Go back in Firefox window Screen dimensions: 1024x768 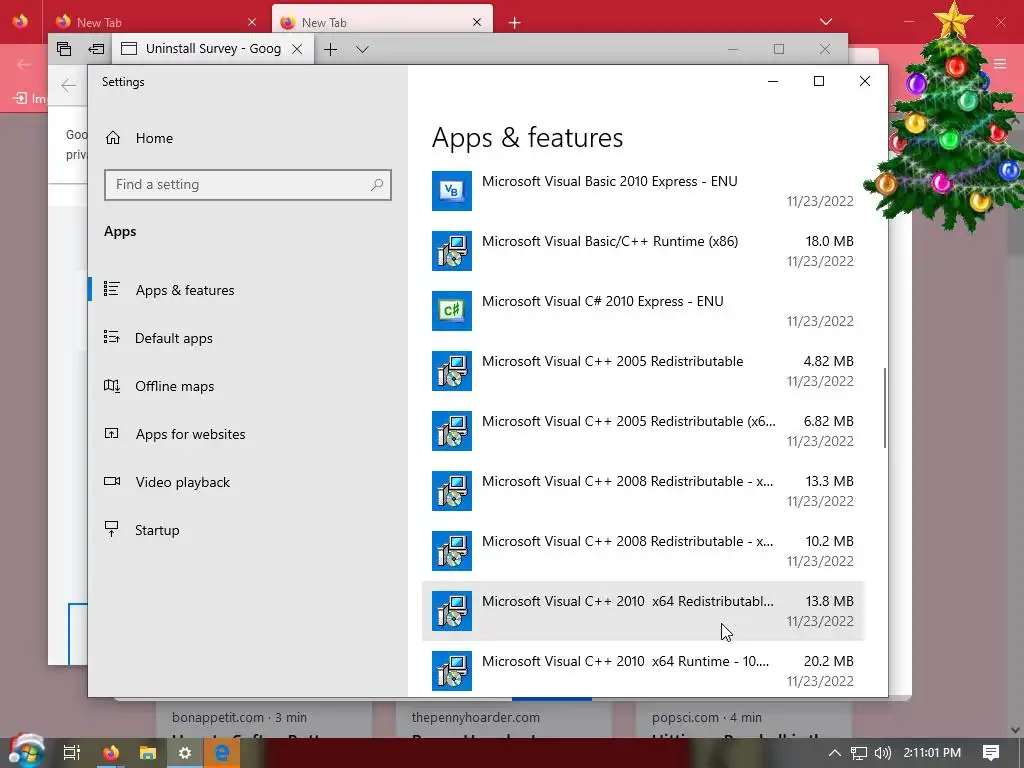[24, 64]
